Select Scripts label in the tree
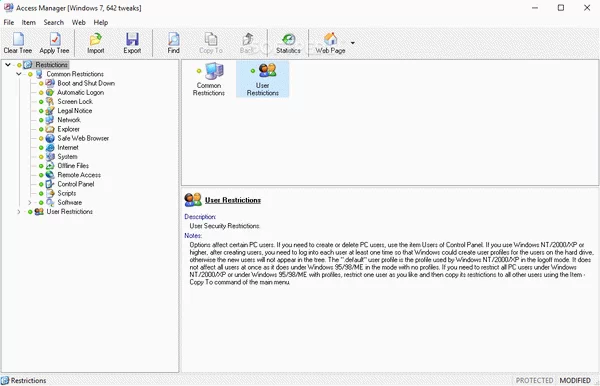Viewport: 600px width, 386px height. (67, 193)
